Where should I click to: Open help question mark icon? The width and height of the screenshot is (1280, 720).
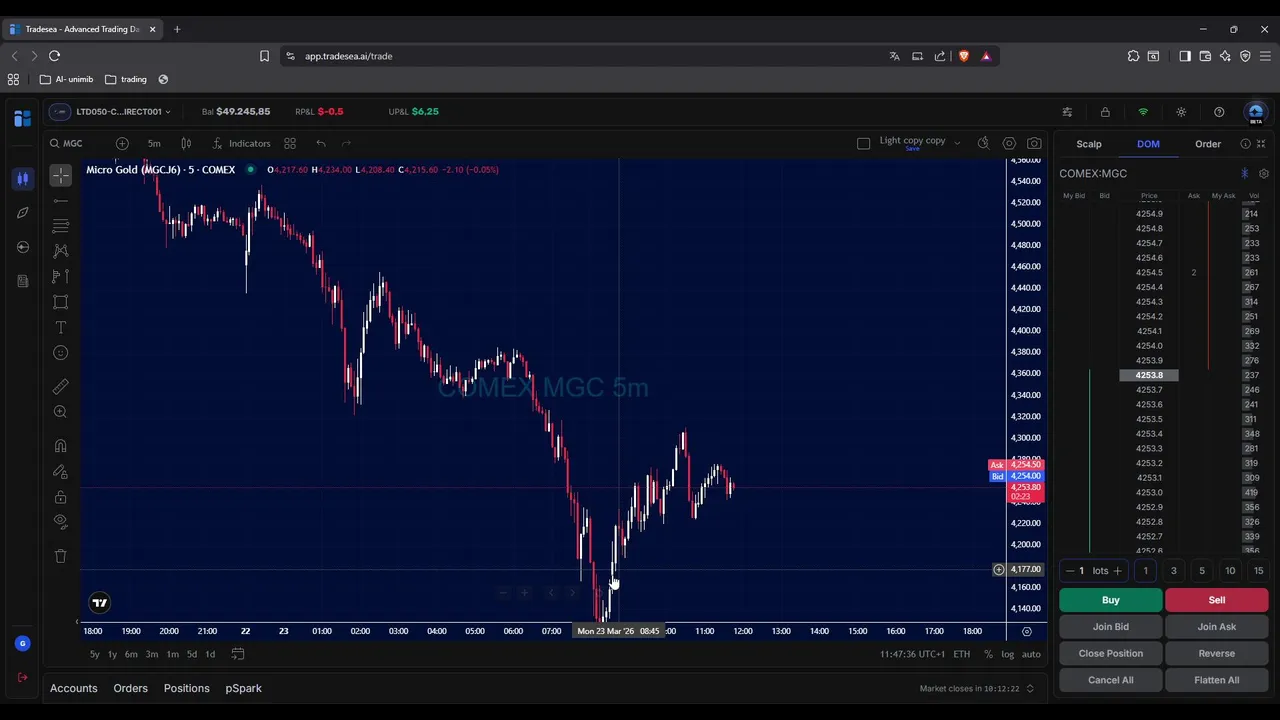1219,112
